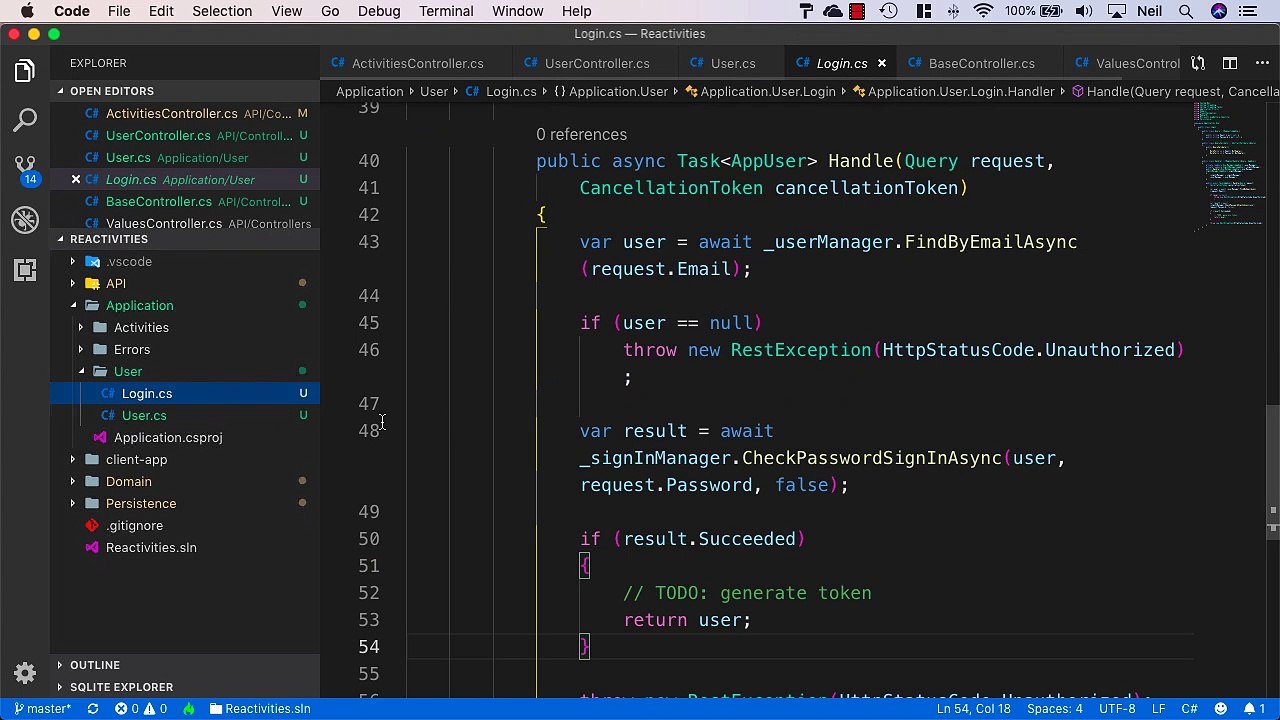Change indentation via Spaces: 4
Screen dimensions: 1280x720
(x=1055, y=709)
